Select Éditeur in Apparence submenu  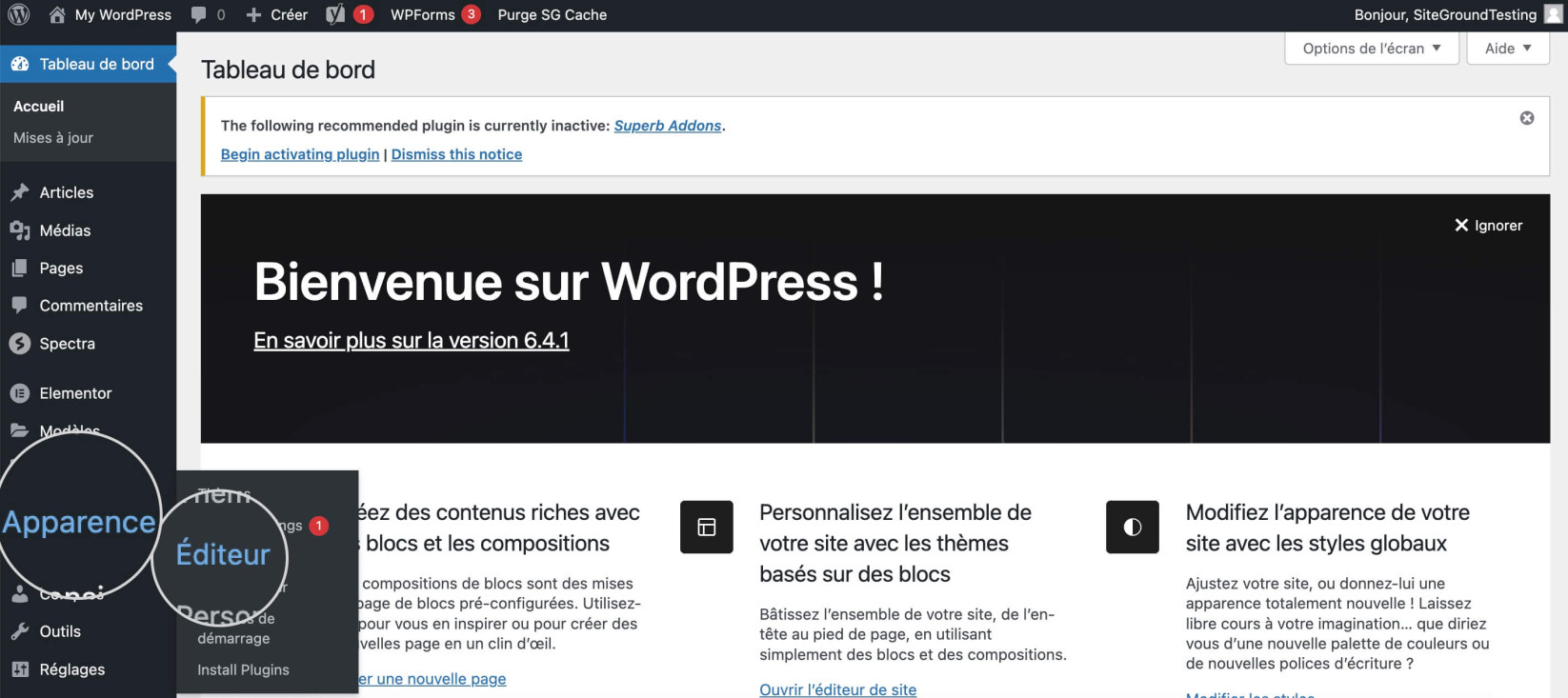[x=223, y=554]
